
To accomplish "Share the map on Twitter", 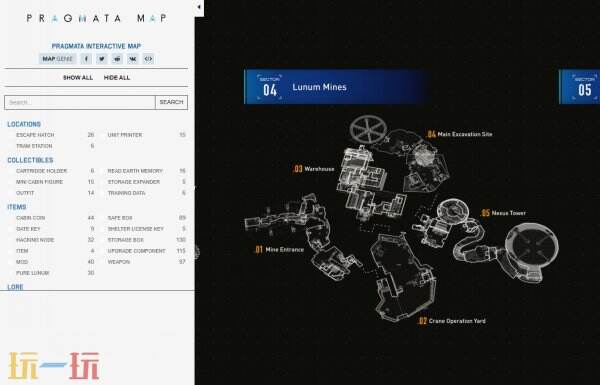I will [101, 59].
